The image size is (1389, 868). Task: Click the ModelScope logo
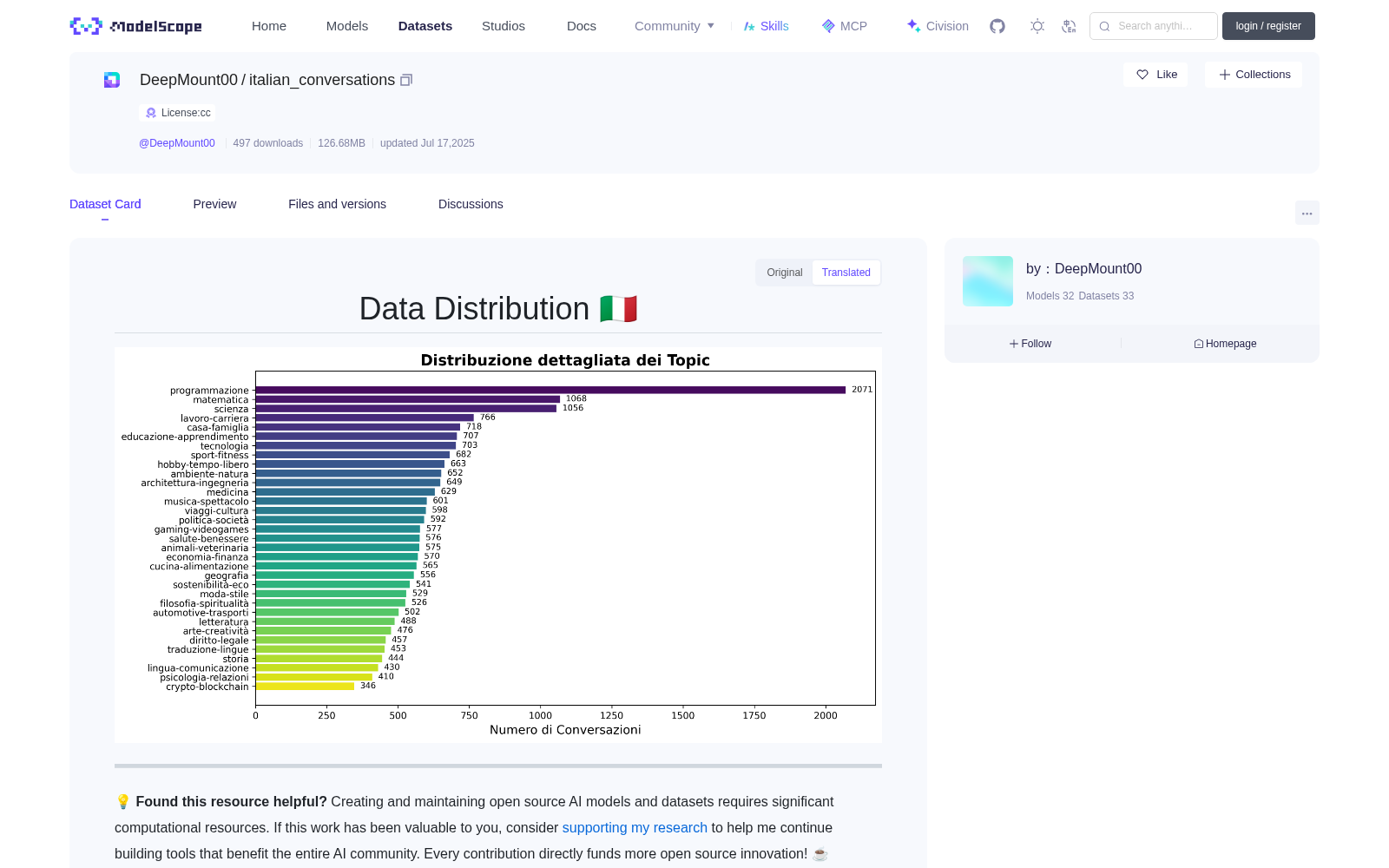(136, 26)
